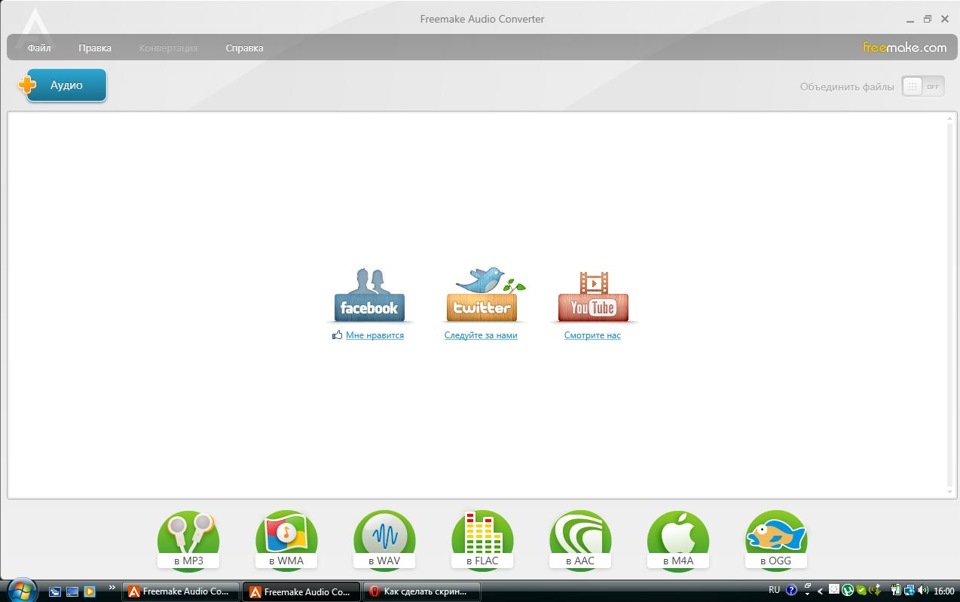Open the blue help question-mark tray icon
This screenshot has height=602, width=960.
point(792,590)
